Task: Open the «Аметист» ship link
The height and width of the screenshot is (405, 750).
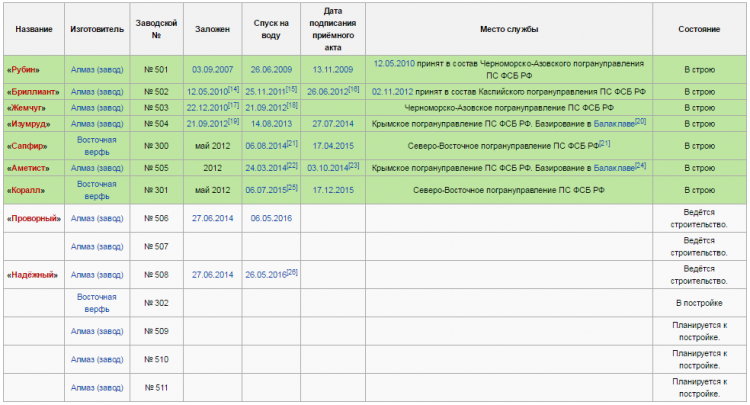Action: point(29,167)
